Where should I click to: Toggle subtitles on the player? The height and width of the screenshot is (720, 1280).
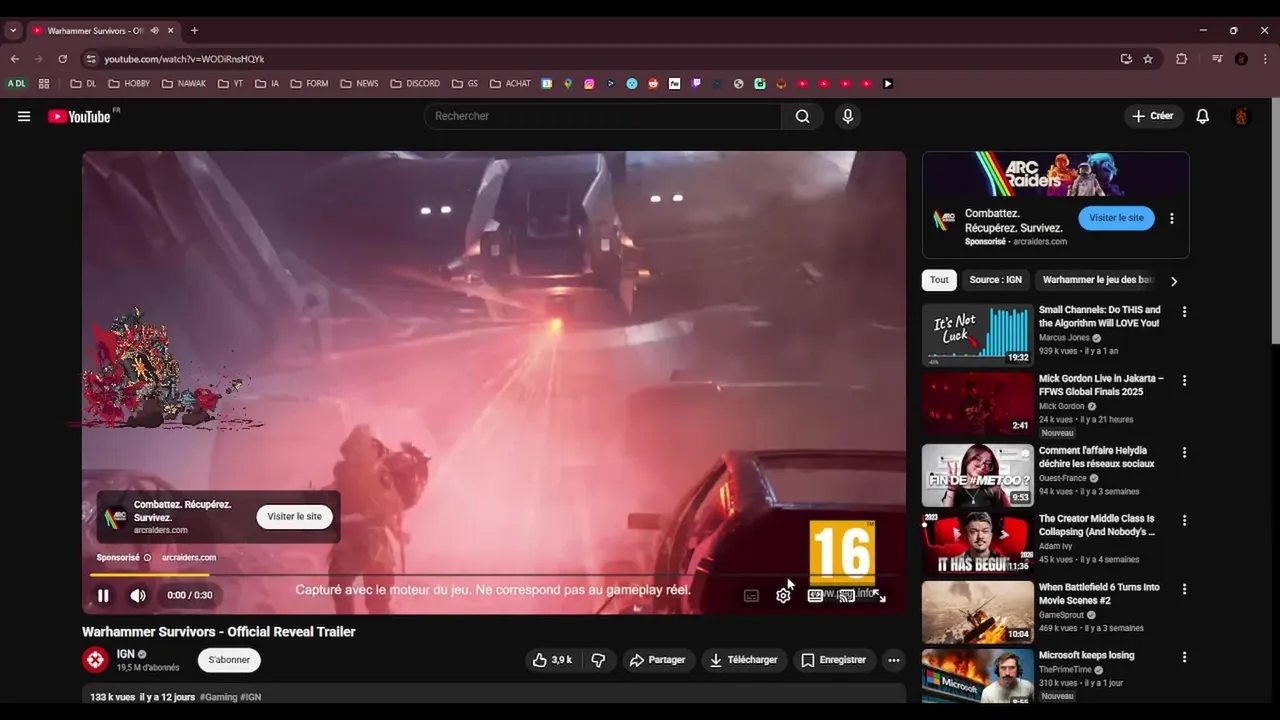pos(751,595)
